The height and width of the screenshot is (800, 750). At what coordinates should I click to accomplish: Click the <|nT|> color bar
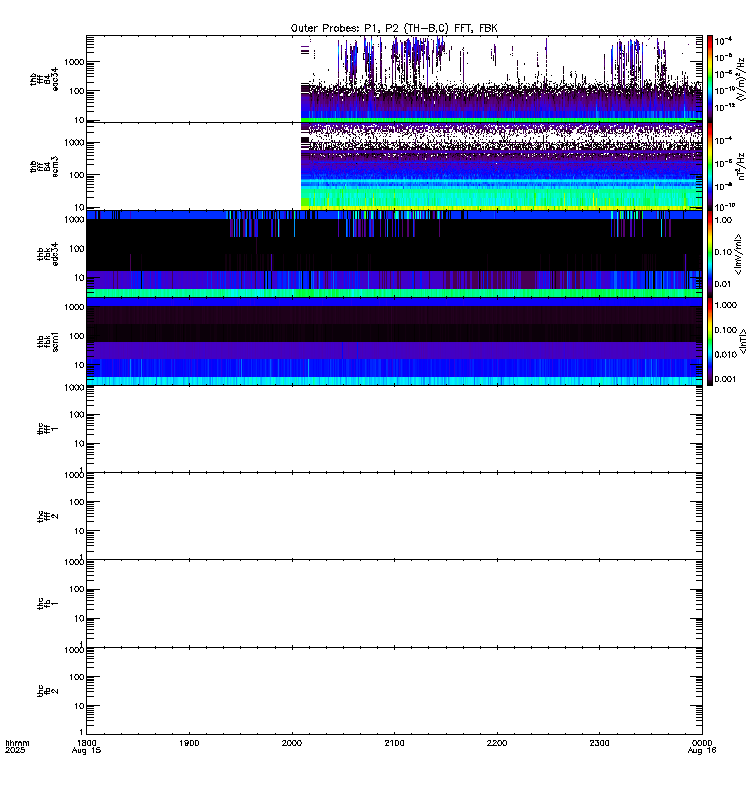(x=709, y=341)
